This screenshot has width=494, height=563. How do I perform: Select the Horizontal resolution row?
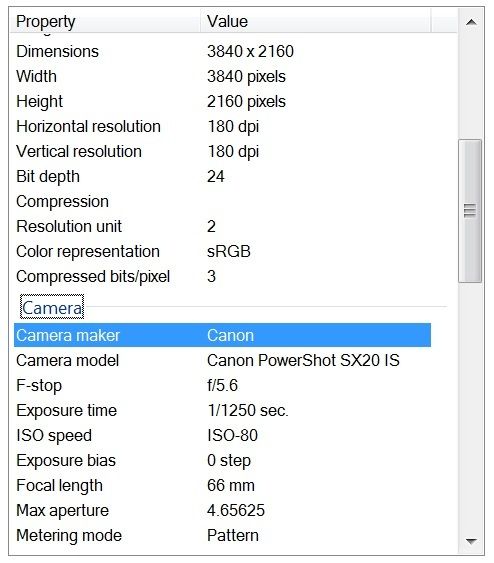pos(222,126)
